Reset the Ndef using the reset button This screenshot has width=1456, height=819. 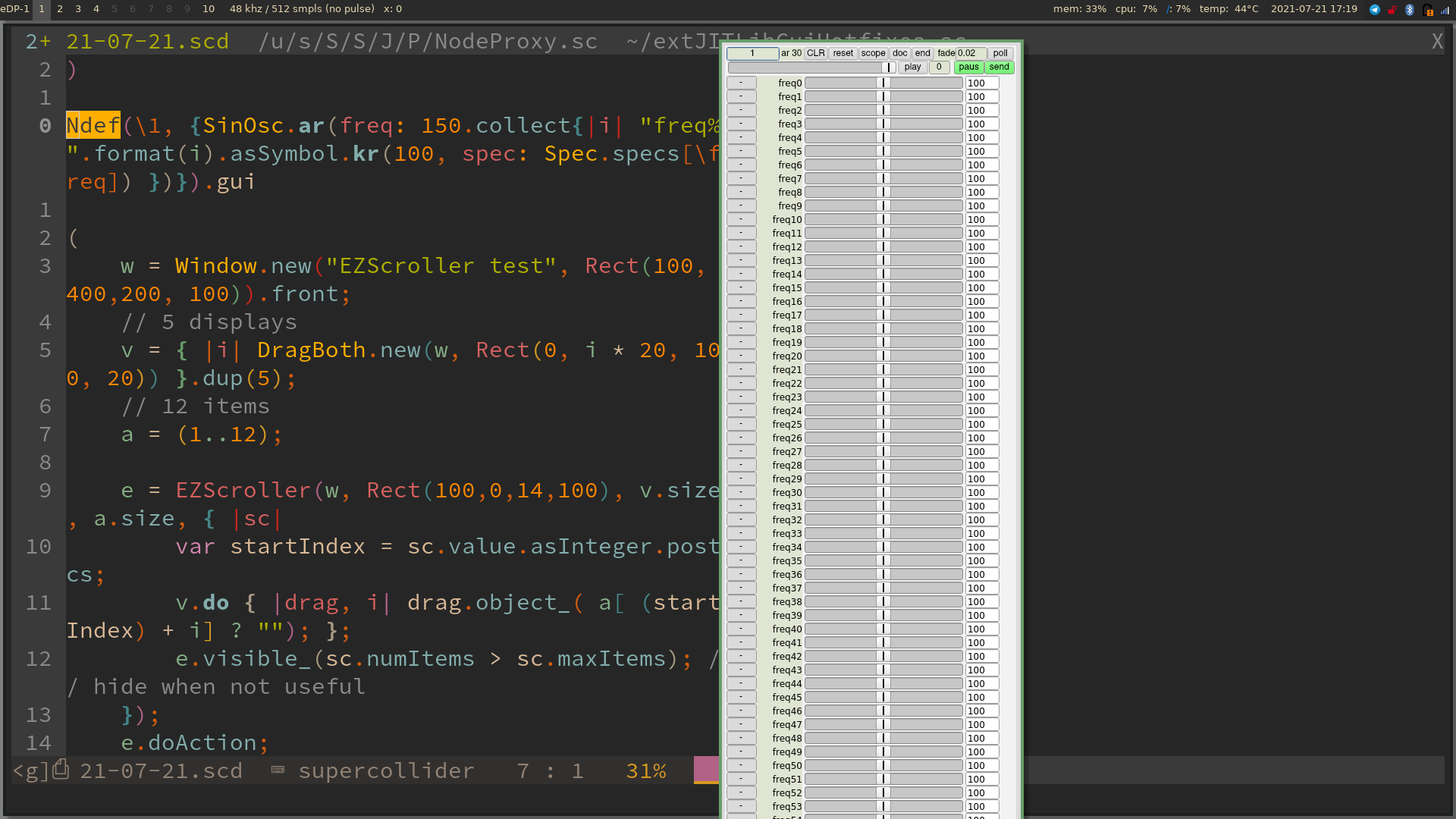(x=843, y=53)
